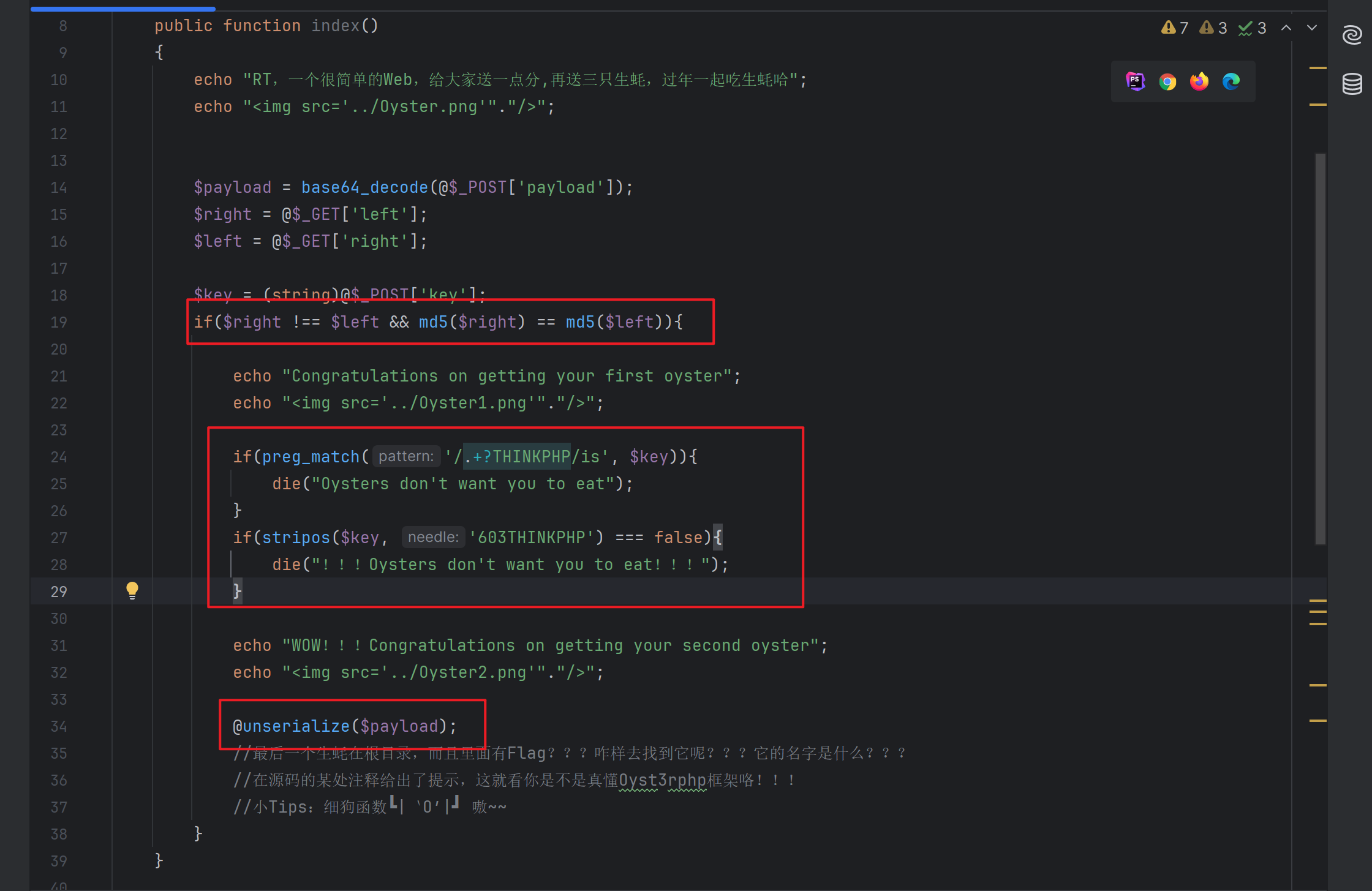Click 'Congratulations on getting your first oyster' string
This screenshot has width=1372, height=891.
click(x=507, y=376)
